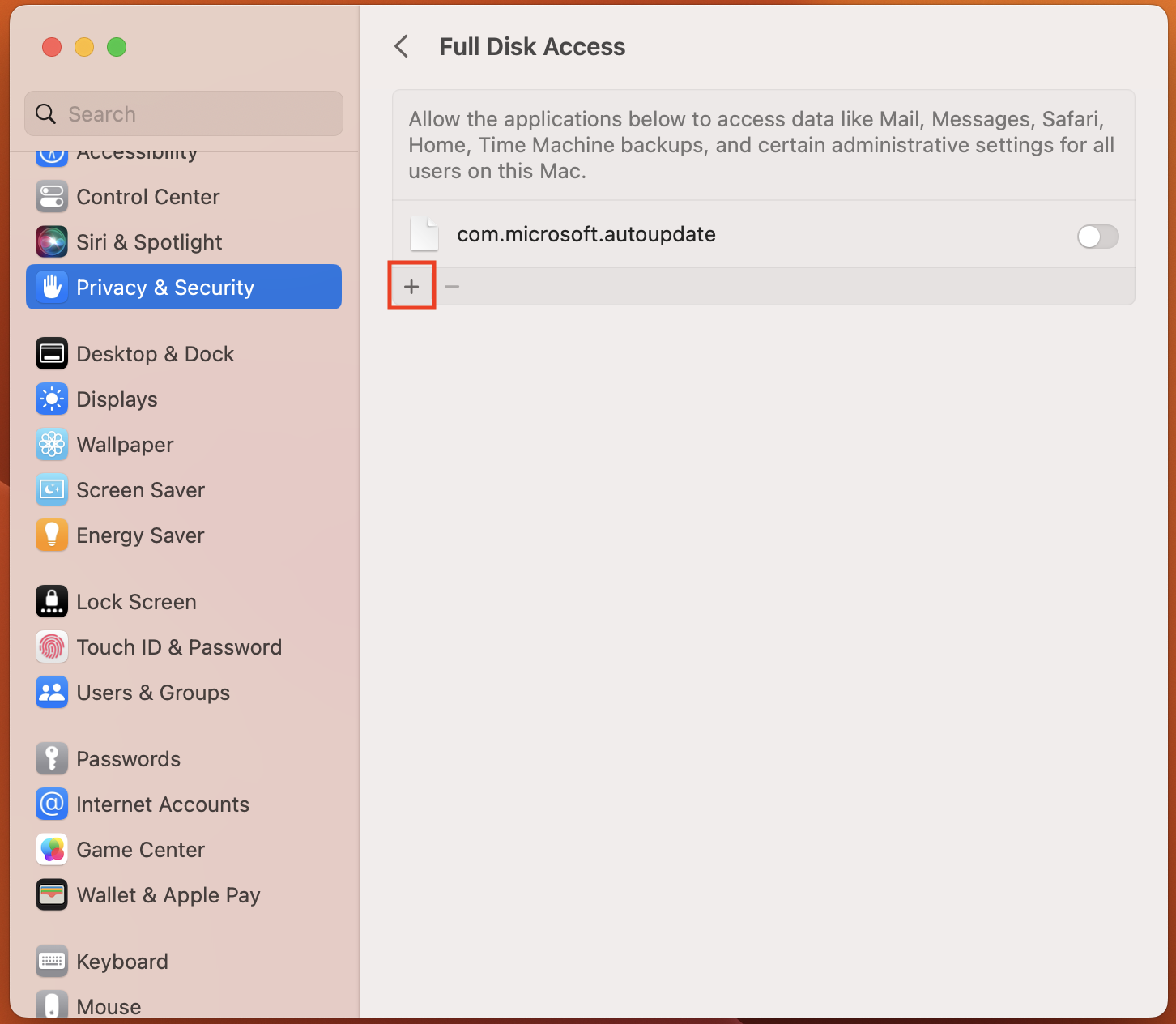
Task: Click the minus remove button
Action: (452, 286)
